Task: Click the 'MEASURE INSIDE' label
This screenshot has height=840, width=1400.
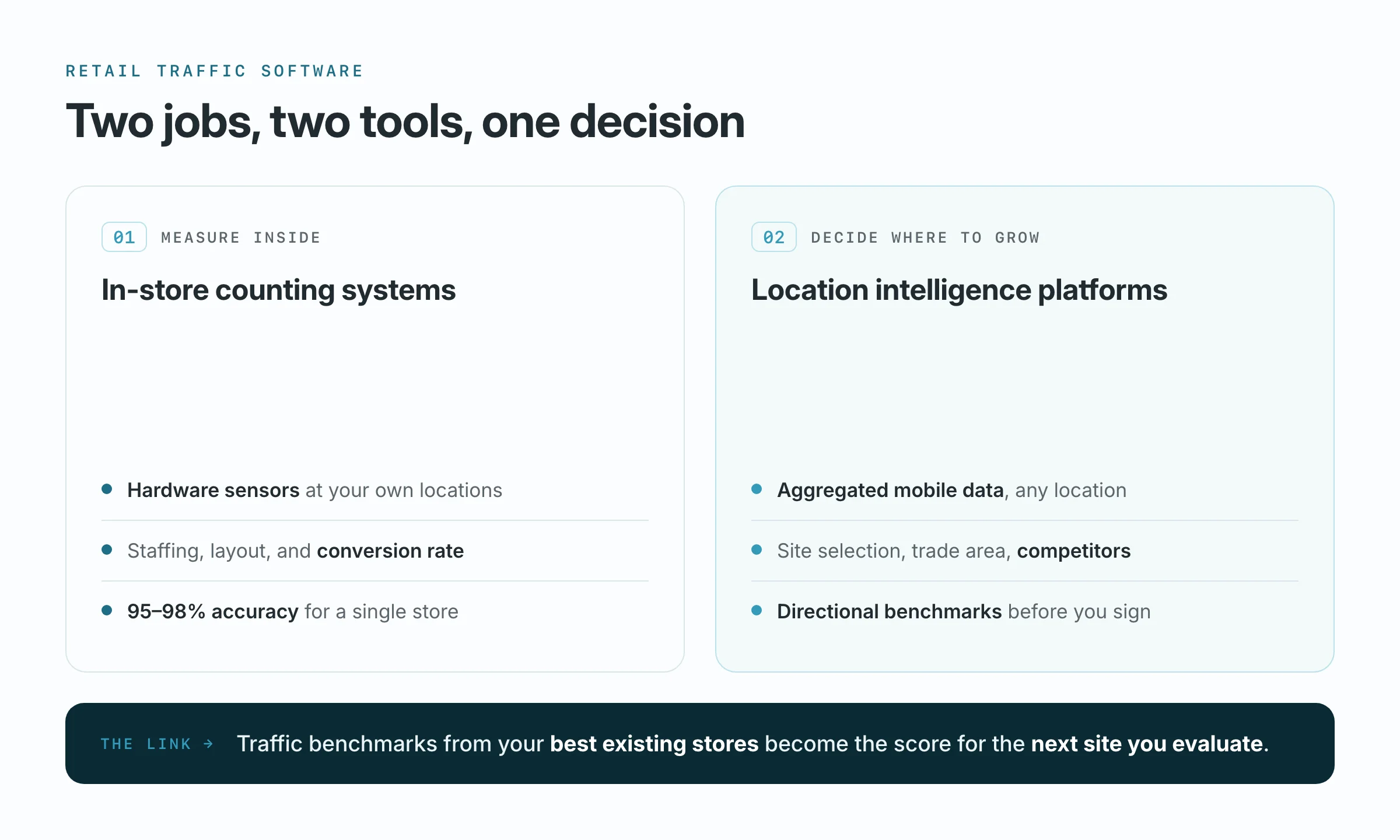Action: point(241,237)
